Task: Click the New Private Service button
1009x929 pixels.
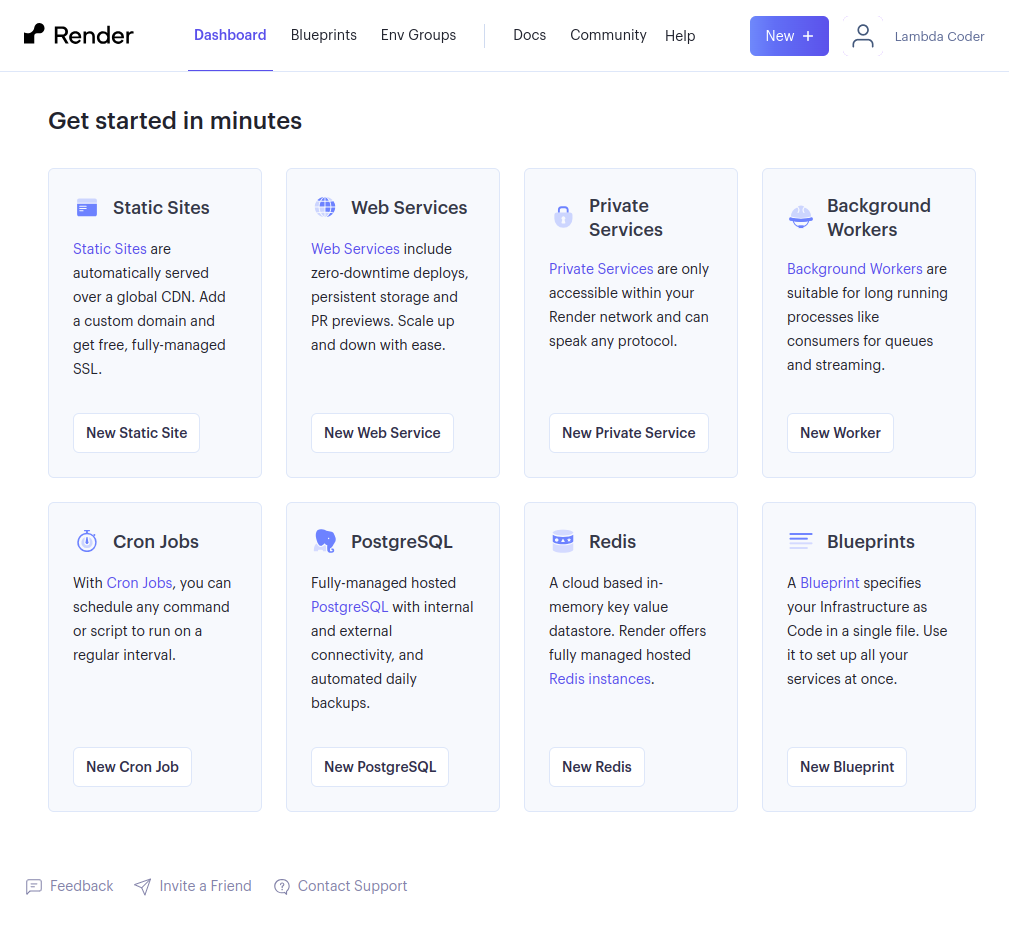Action: [x=629, y=433]
